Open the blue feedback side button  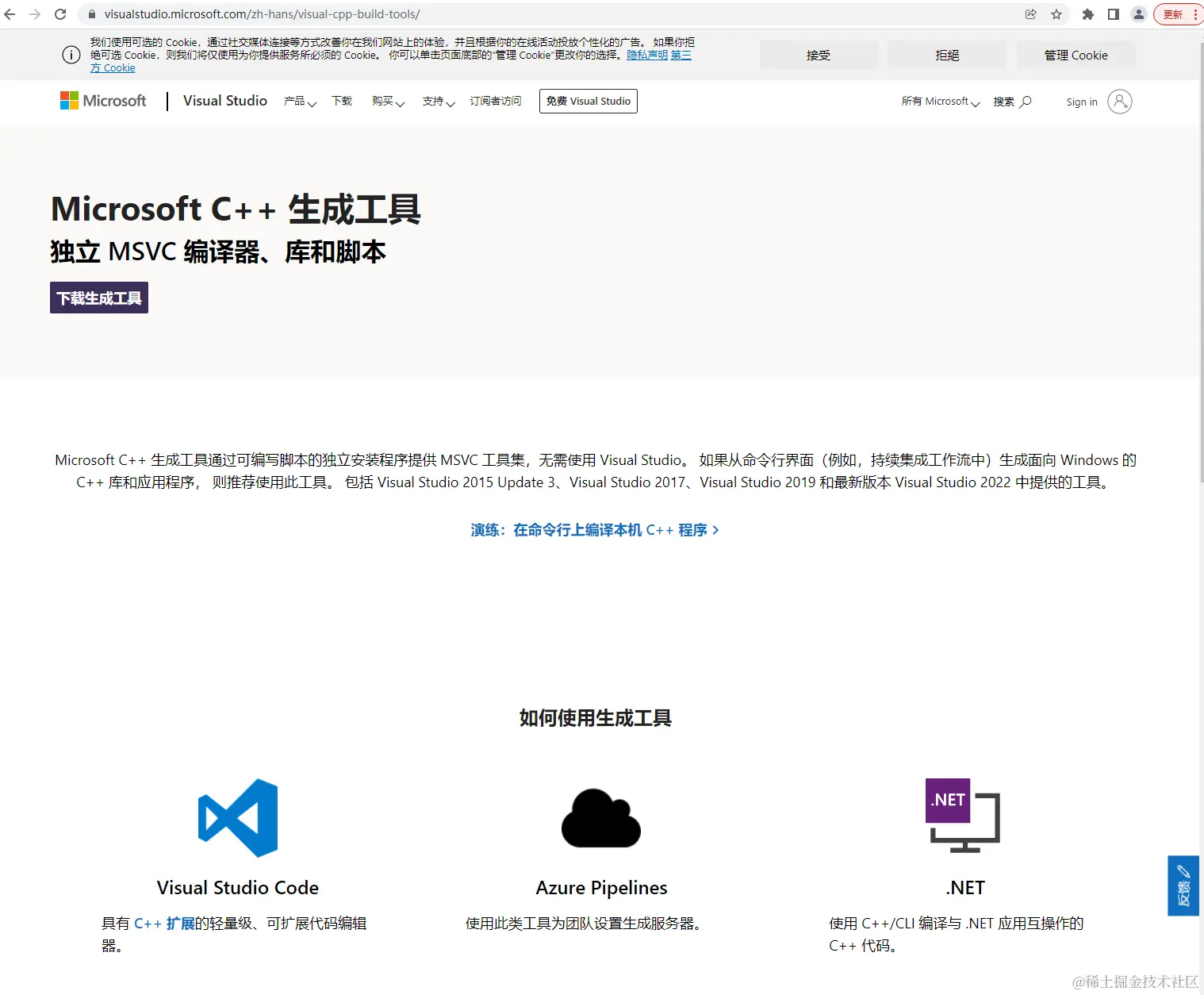(x=1183, y=886)
